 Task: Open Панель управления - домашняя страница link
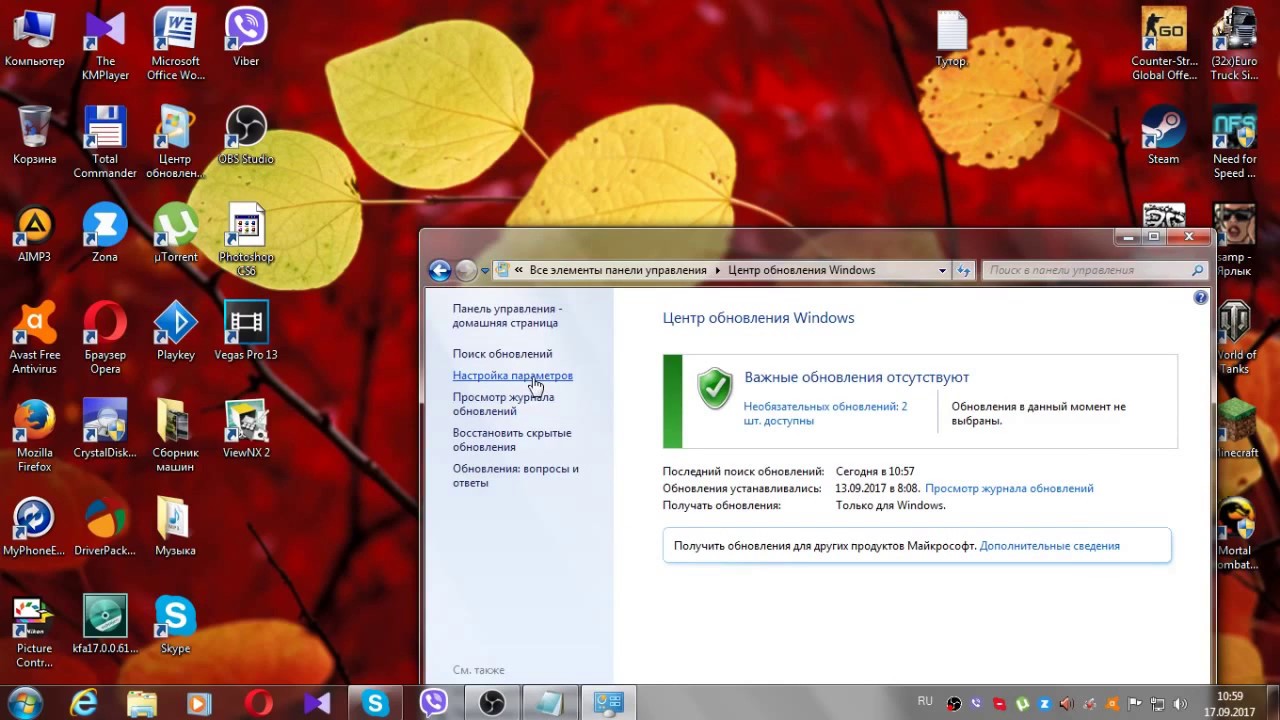[507, 316]
